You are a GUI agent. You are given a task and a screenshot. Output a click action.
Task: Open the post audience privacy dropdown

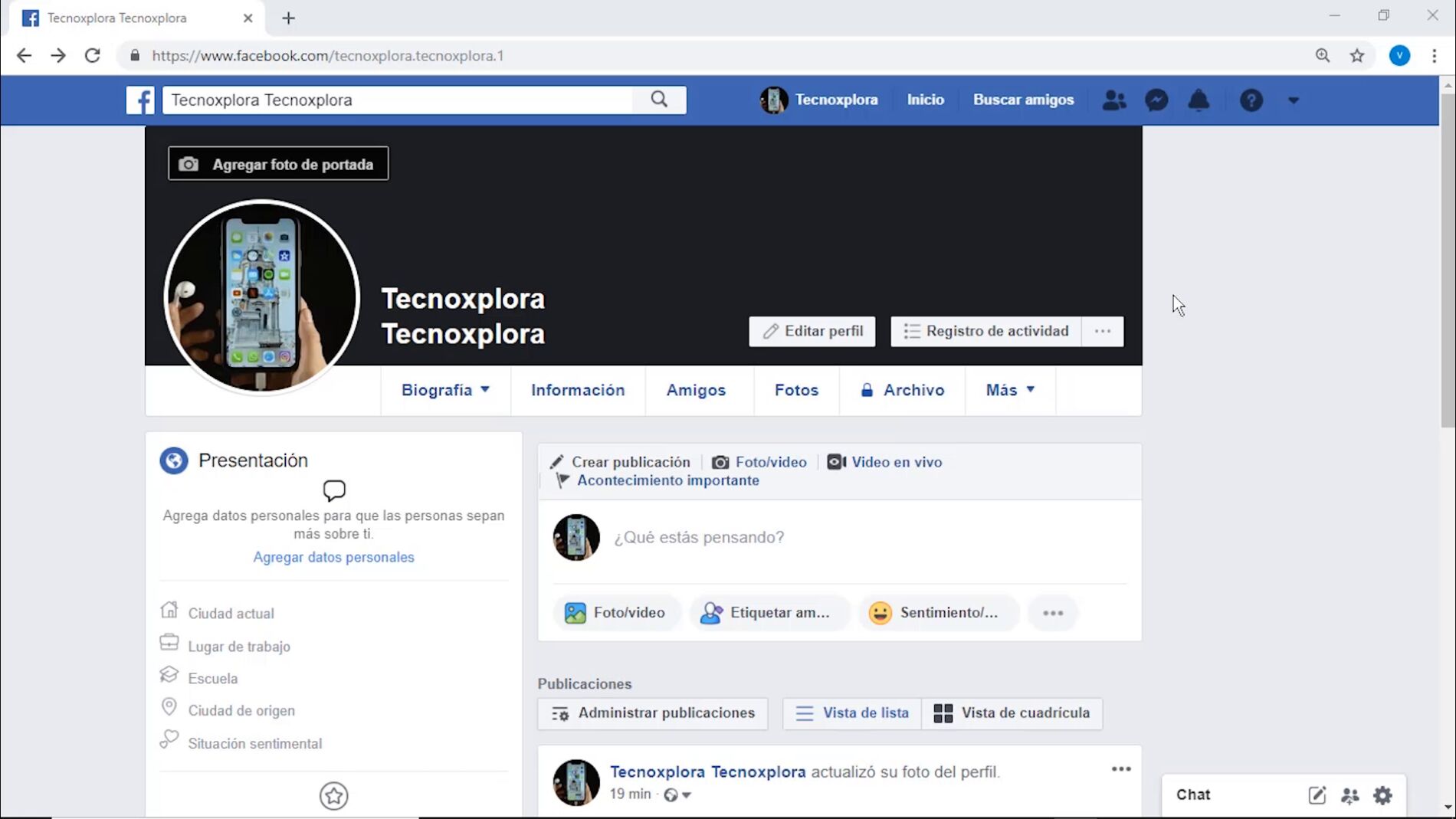(x=677, y=795)
